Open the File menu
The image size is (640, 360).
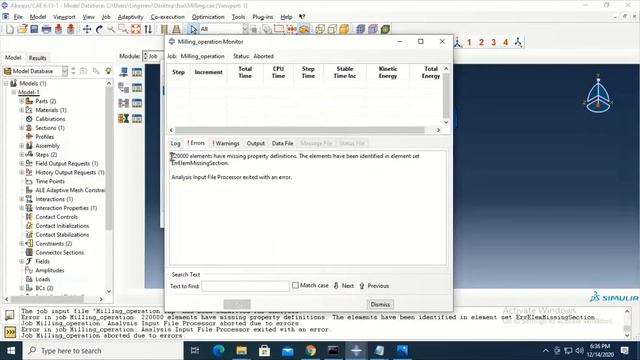[18, 17]
